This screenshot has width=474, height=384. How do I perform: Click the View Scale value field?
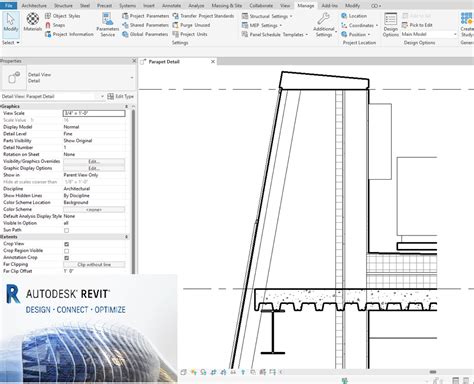click(x=94, y=113)
